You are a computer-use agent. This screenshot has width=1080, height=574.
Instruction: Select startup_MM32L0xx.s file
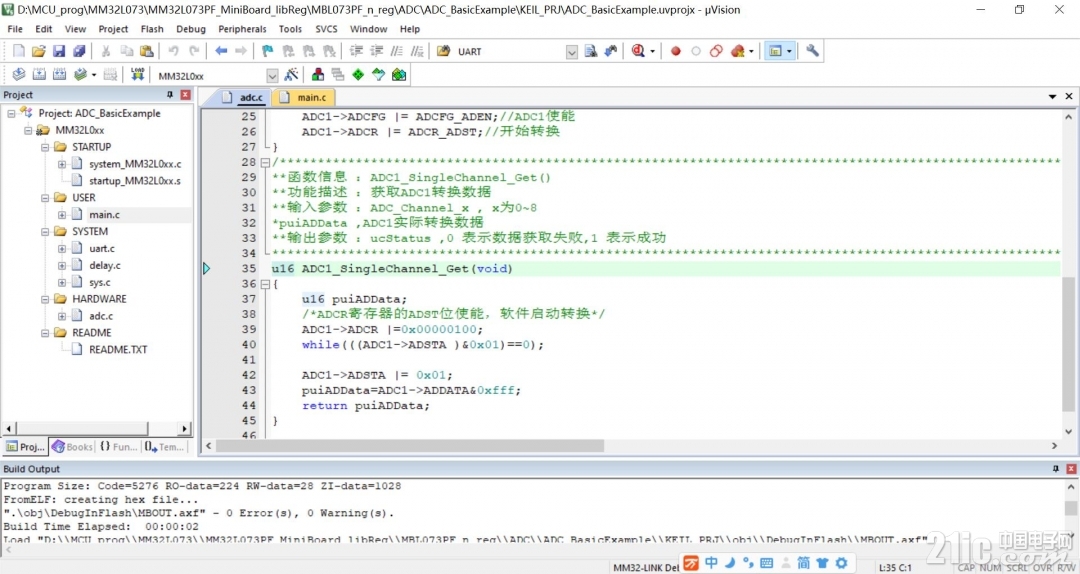[135, 181]
